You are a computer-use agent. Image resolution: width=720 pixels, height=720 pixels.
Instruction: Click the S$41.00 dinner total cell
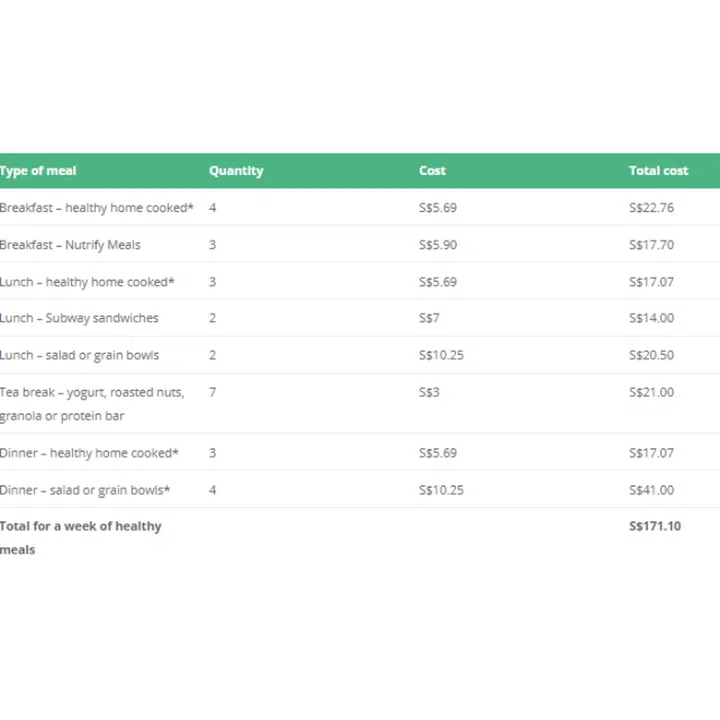(651, 490)
